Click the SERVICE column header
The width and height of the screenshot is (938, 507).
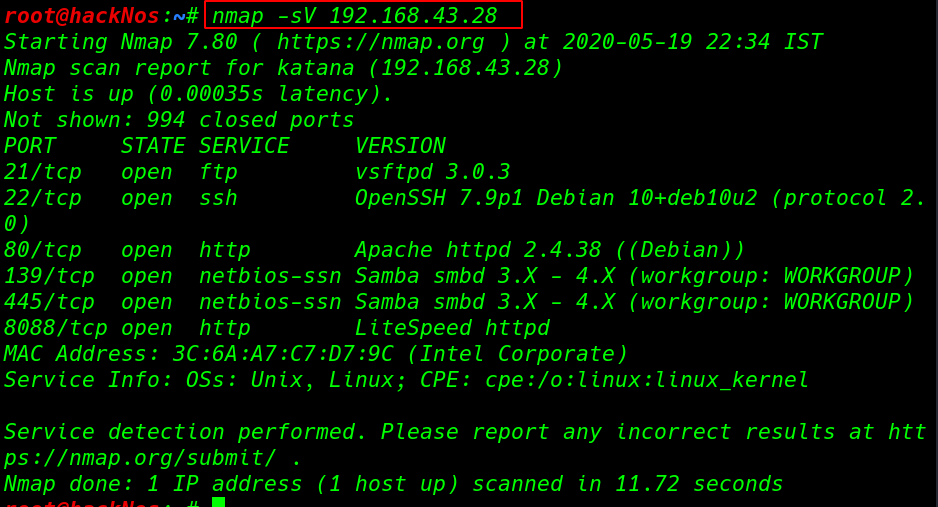point(244,146)
